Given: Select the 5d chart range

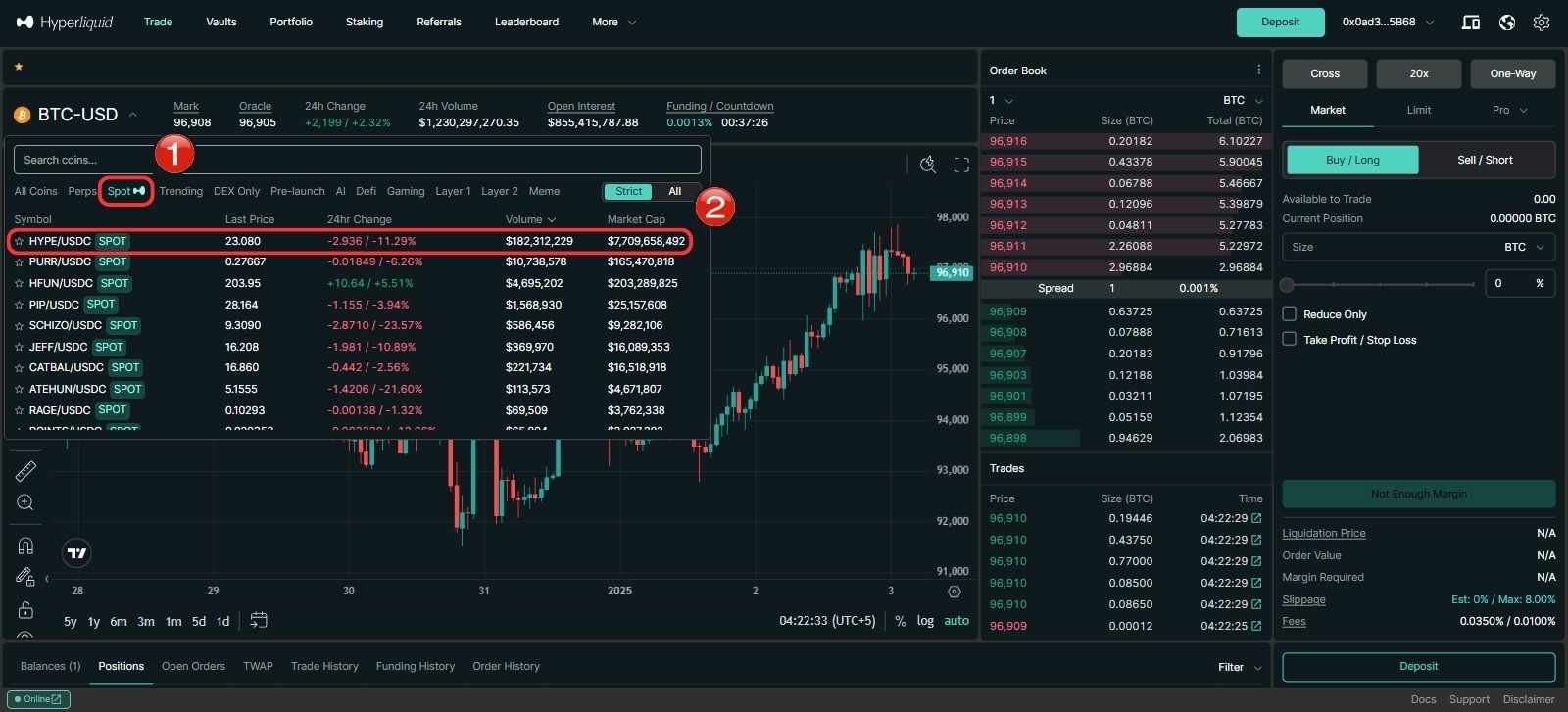Looking at the screenshot, I should [199, 621].
